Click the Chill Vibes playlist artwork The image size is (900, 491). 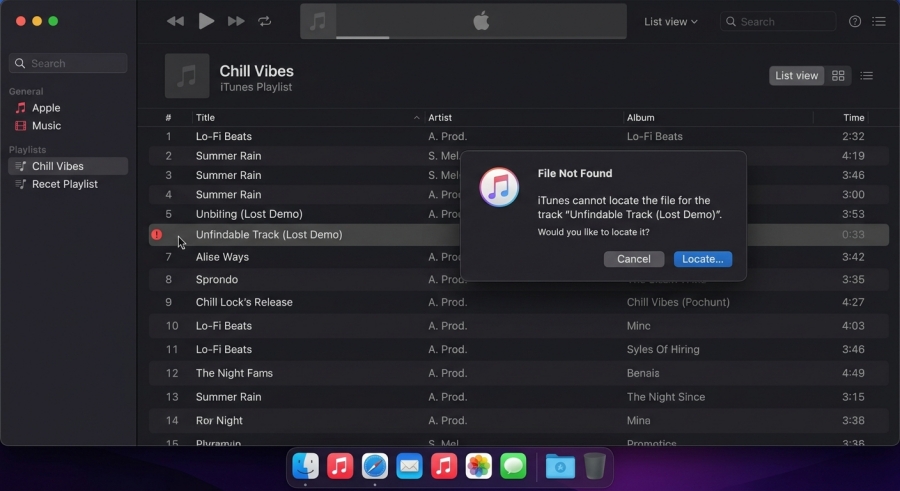point(187,76)
